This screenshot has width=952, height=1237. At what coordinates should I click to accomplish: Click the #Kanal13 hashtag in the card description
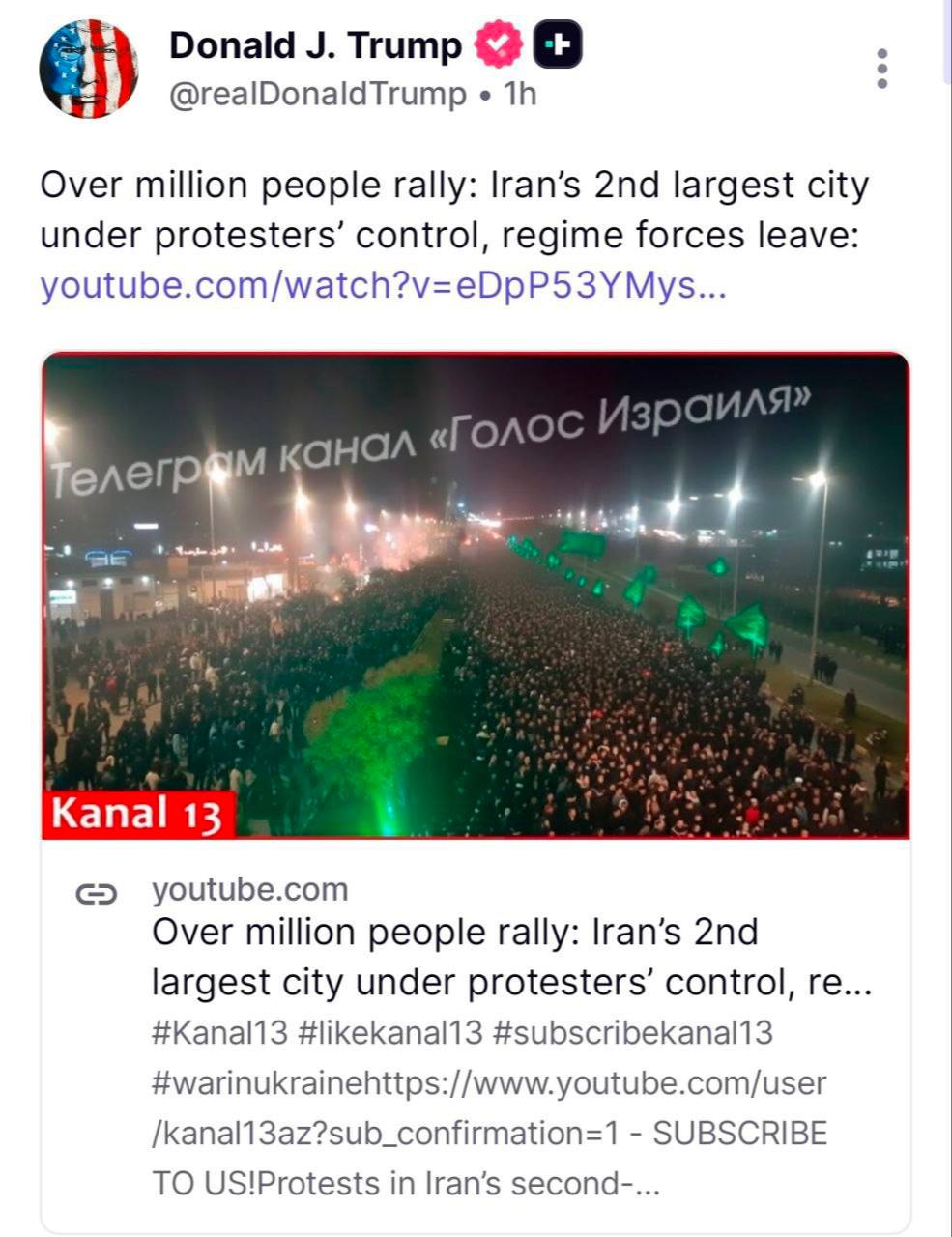(x=219, y=1032)
